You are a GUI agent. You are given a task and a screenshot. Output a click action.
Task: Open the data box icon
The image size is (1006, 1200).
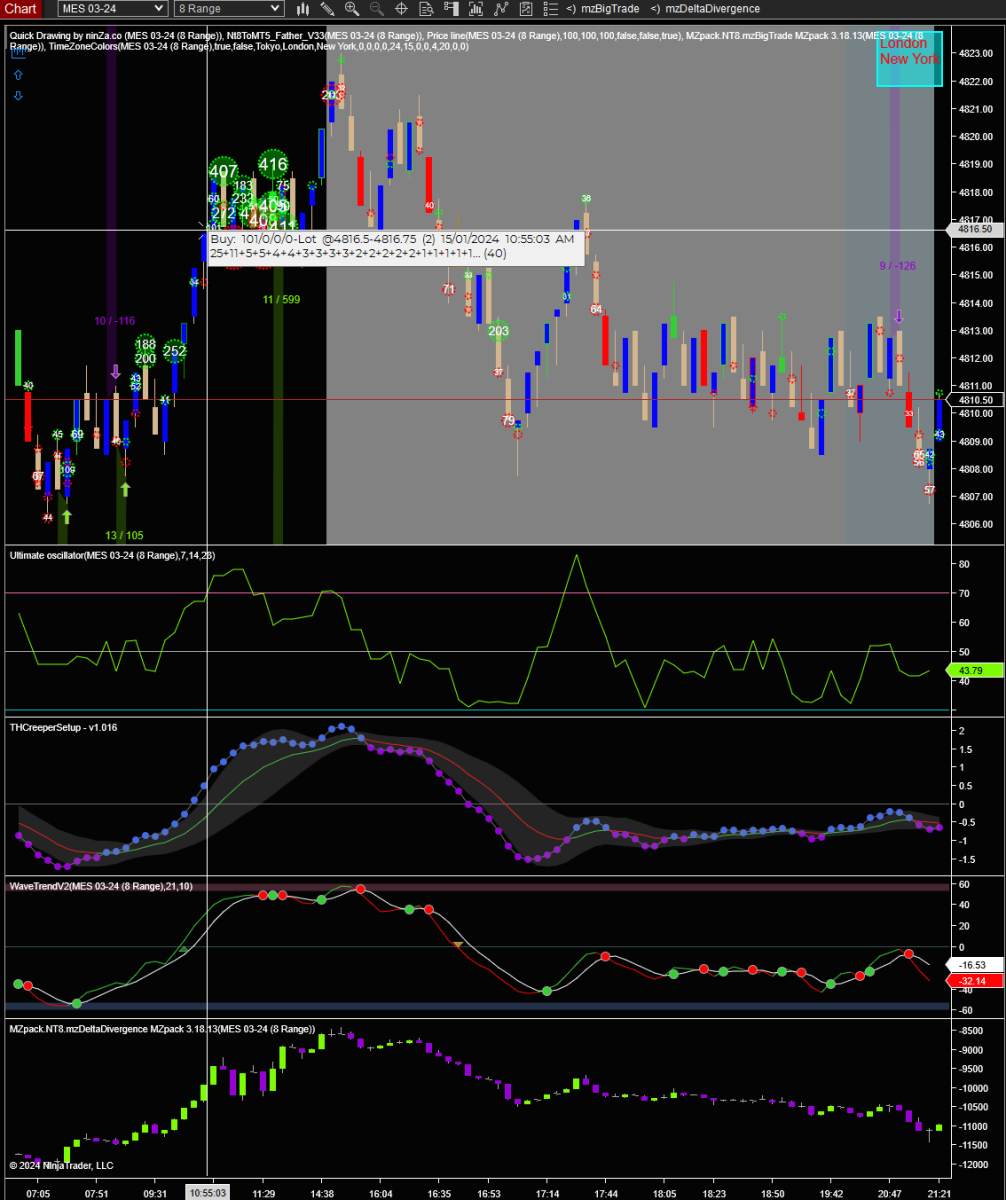(x=427, y=8)
